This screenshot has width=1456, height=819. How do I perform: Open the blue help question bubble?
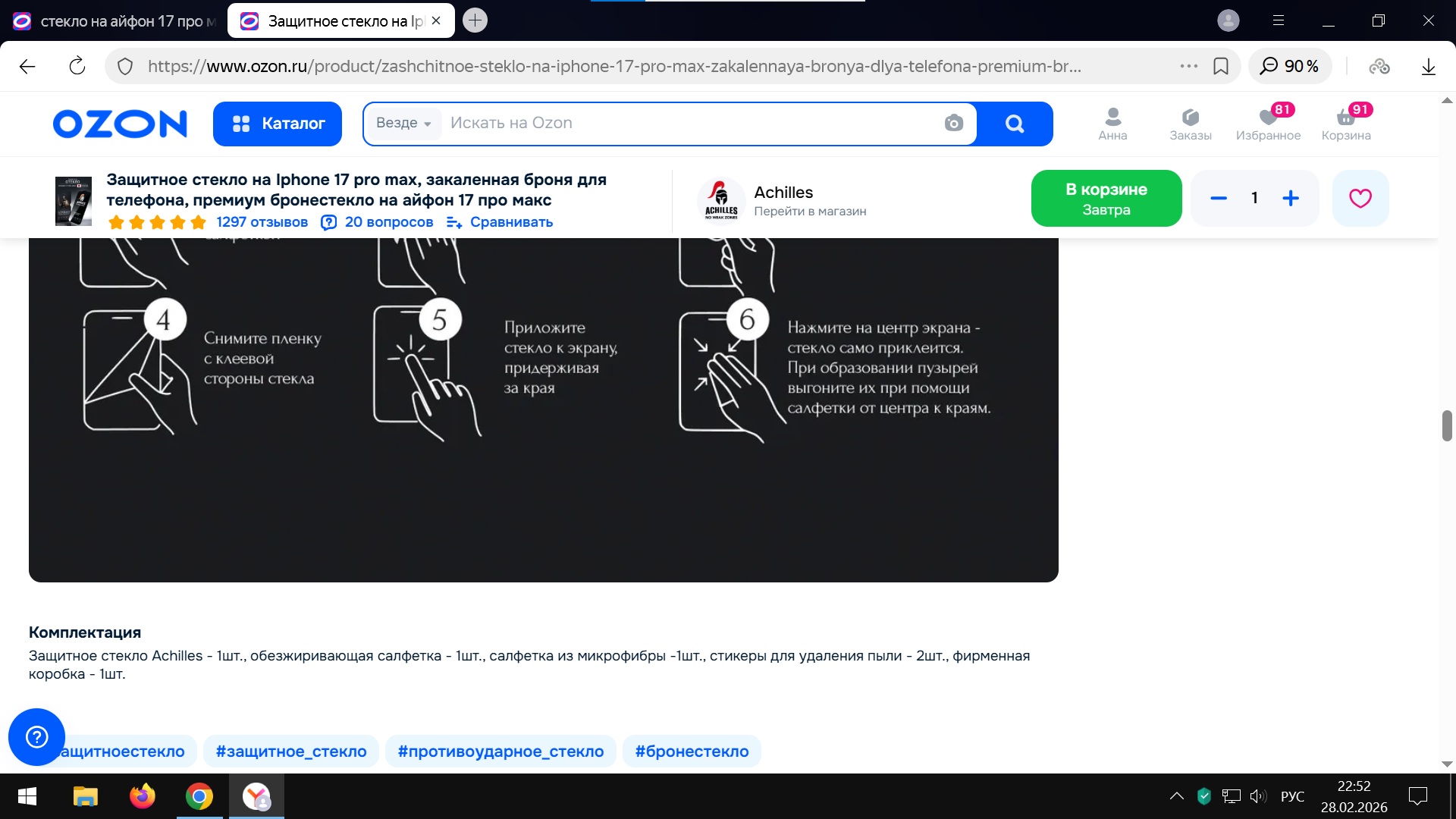pyautogui.click(x=36, y=736)
